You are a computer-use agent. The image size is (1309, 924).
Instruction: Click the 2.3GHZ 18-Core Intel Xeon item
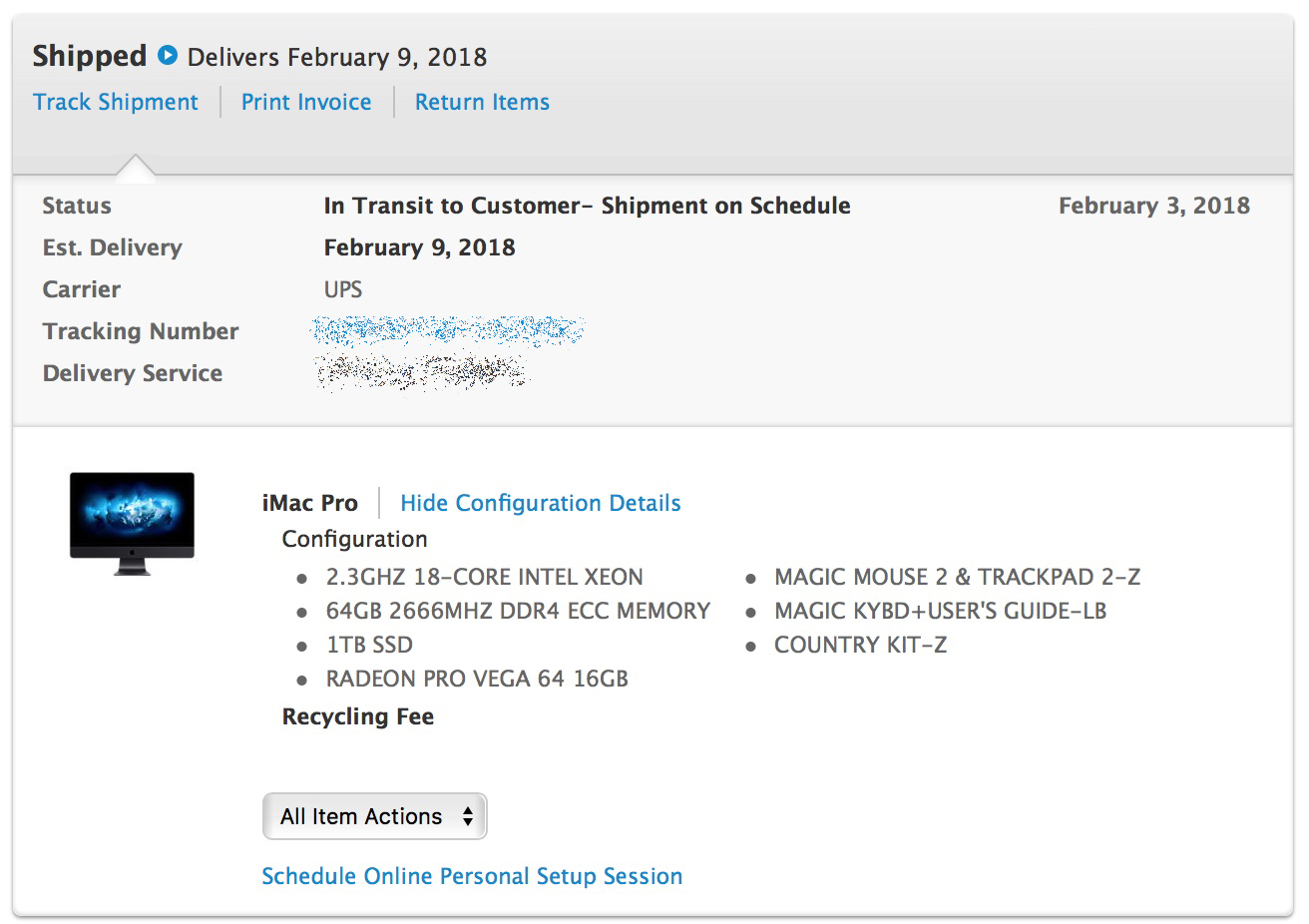[x=484, y=577]
